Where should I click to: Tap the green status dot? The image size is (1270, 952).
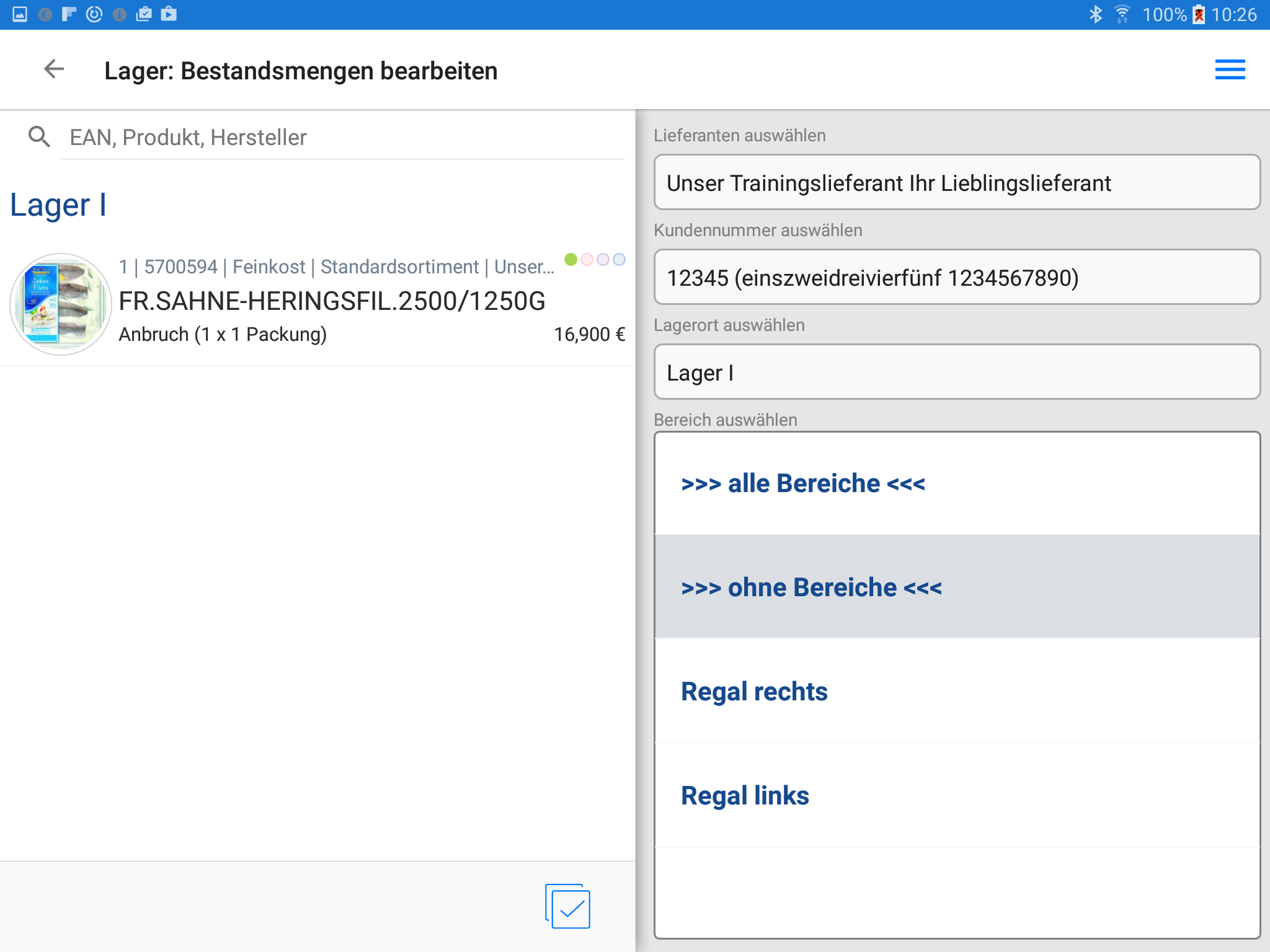coord(571,259)
